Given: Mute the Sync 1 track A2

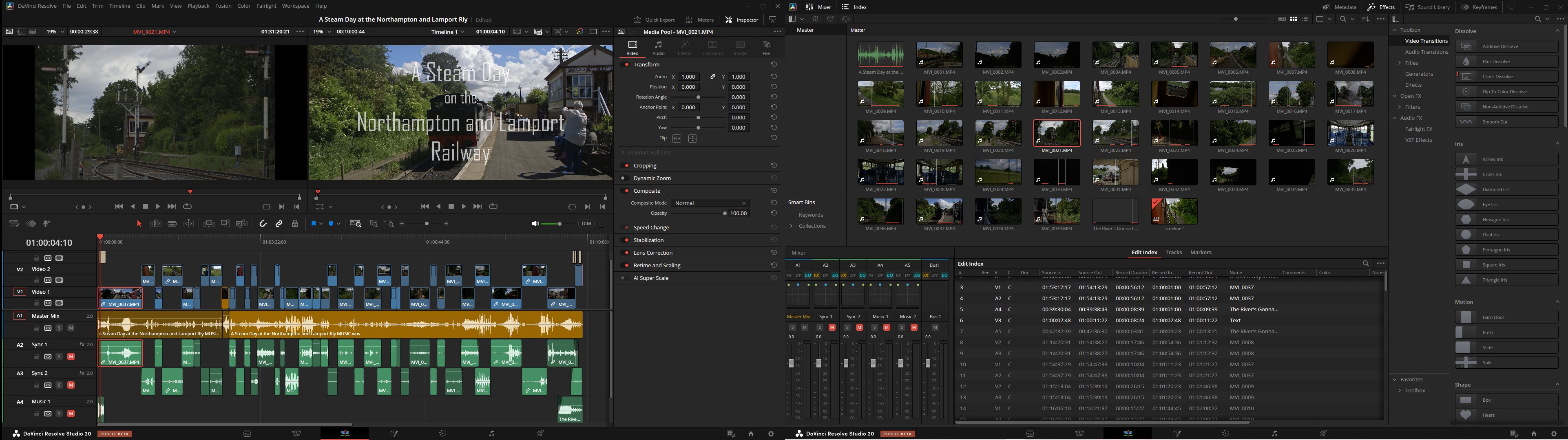Looking at the screenshot, I should 71,357.
